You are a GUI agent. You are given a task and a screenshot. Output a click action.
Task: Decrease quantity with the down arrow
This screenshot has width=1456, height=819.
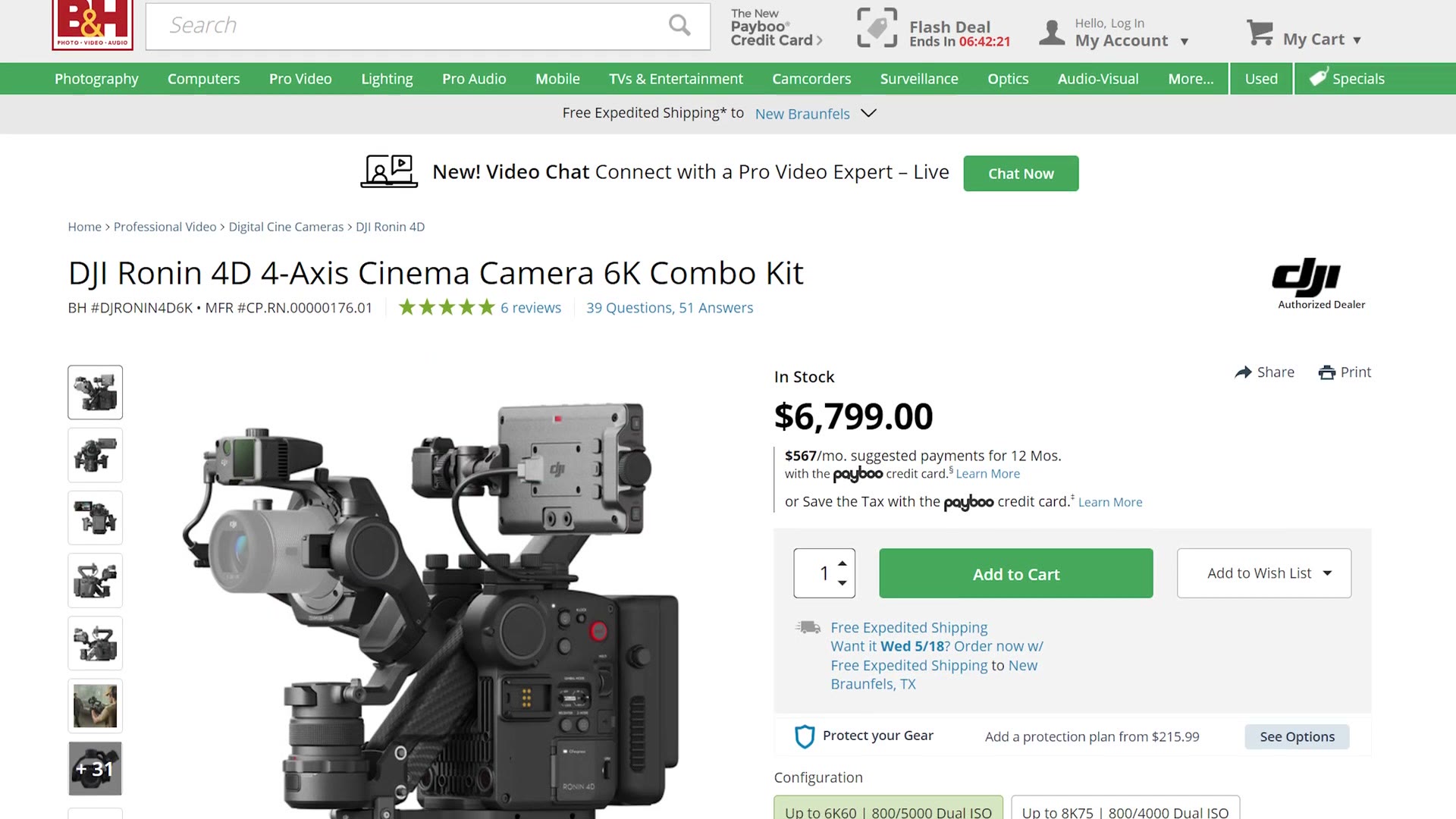(843, 582)
